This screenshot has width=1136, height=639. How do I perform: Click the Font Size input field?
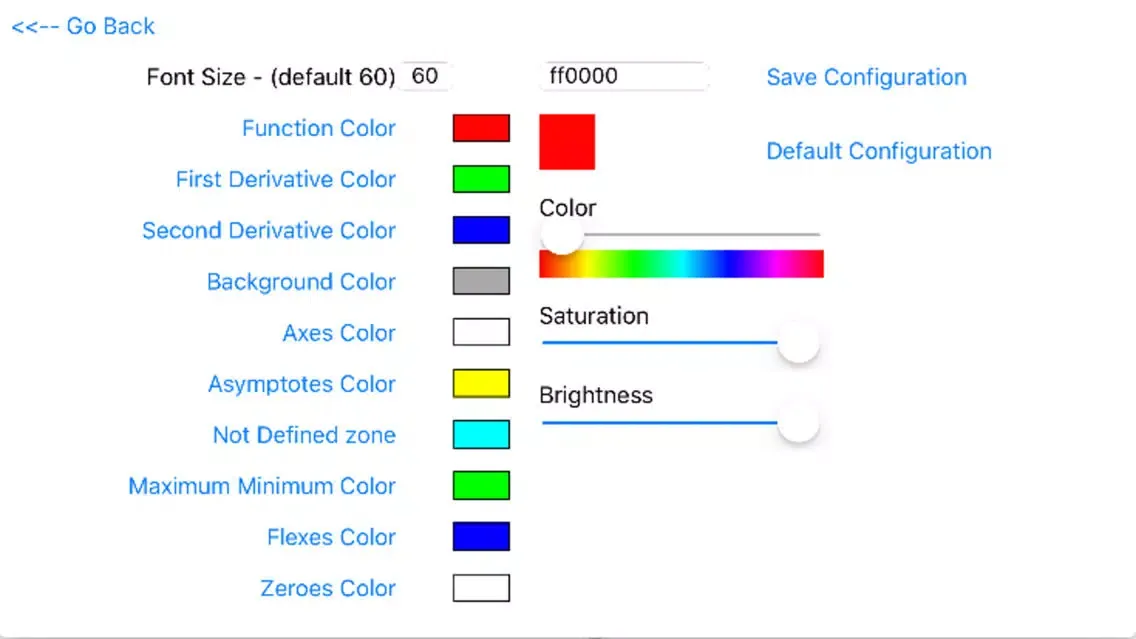[426, 76]
